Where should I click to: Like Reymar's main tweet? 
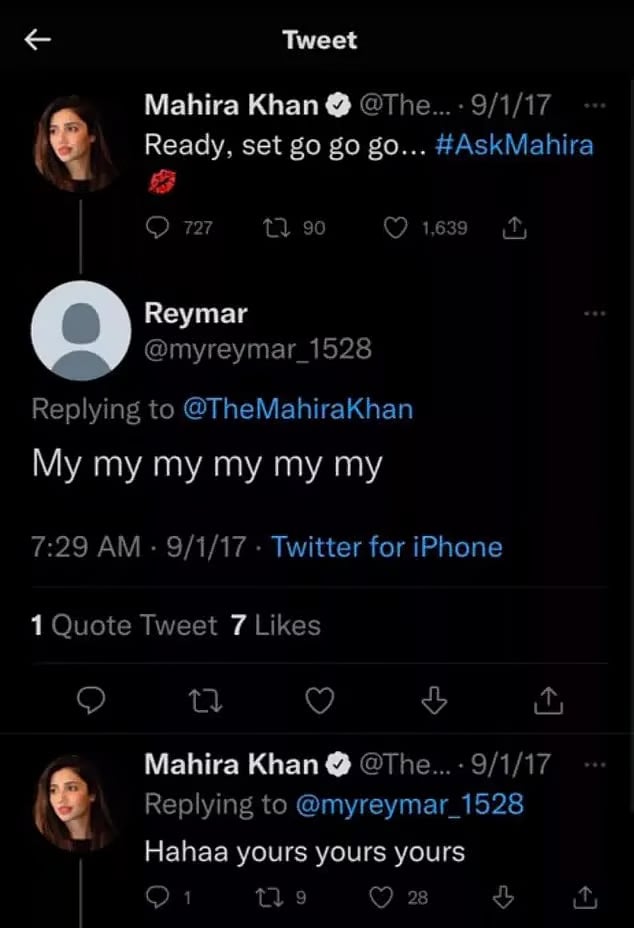(319, 702)
